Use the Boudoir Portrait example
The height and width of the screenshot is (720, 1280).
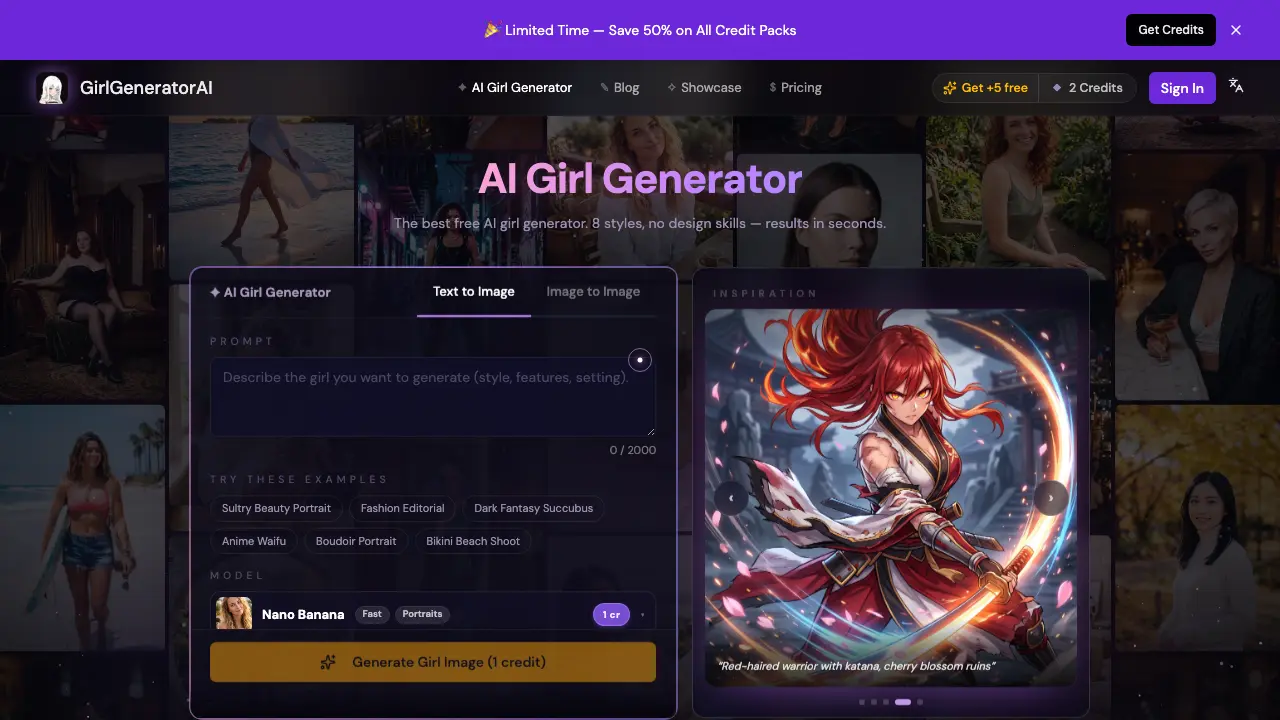tap(356, 541)
